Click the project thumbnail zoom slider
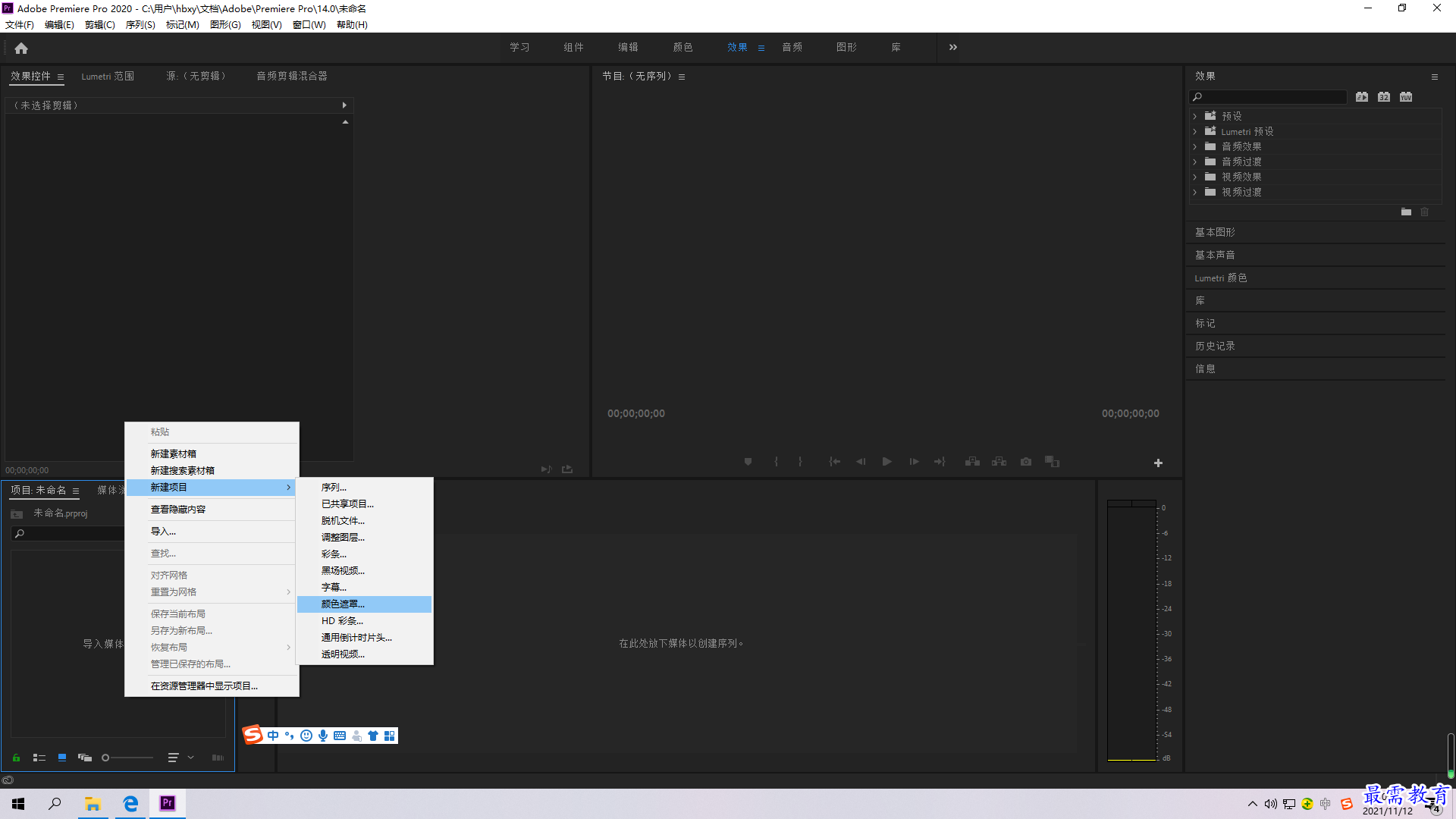 point(127,758)
